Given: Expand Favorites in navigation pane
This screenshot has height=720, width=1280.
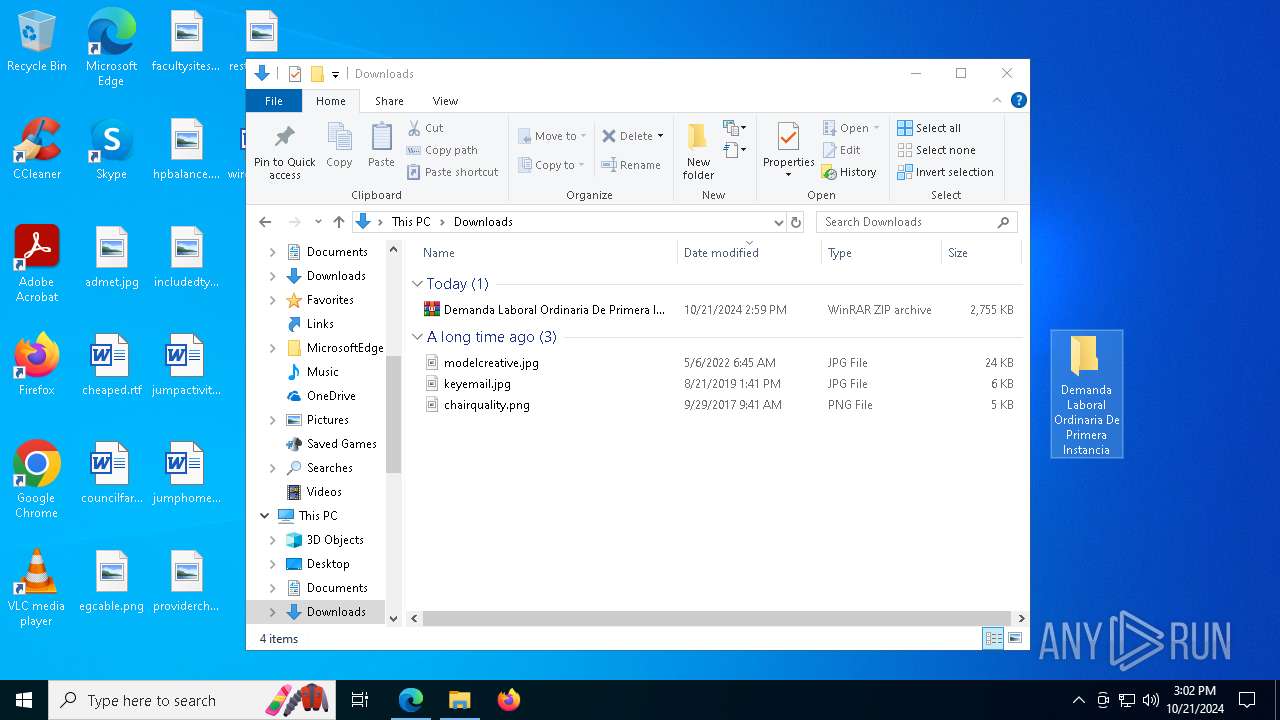Looking at the screenshot, I should coord(273,300).
